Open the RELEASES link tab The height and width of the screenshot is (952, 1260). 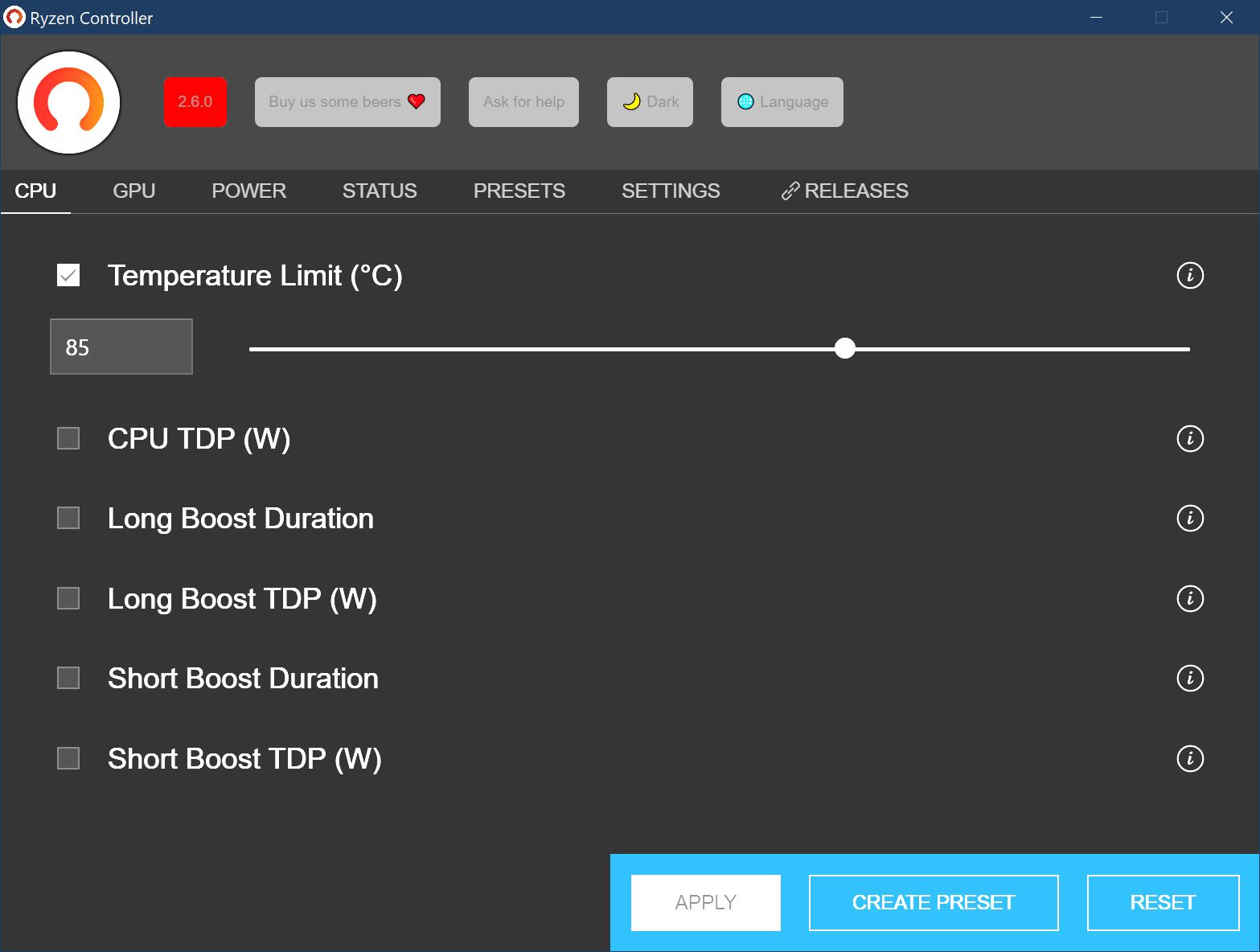(844, 191)
